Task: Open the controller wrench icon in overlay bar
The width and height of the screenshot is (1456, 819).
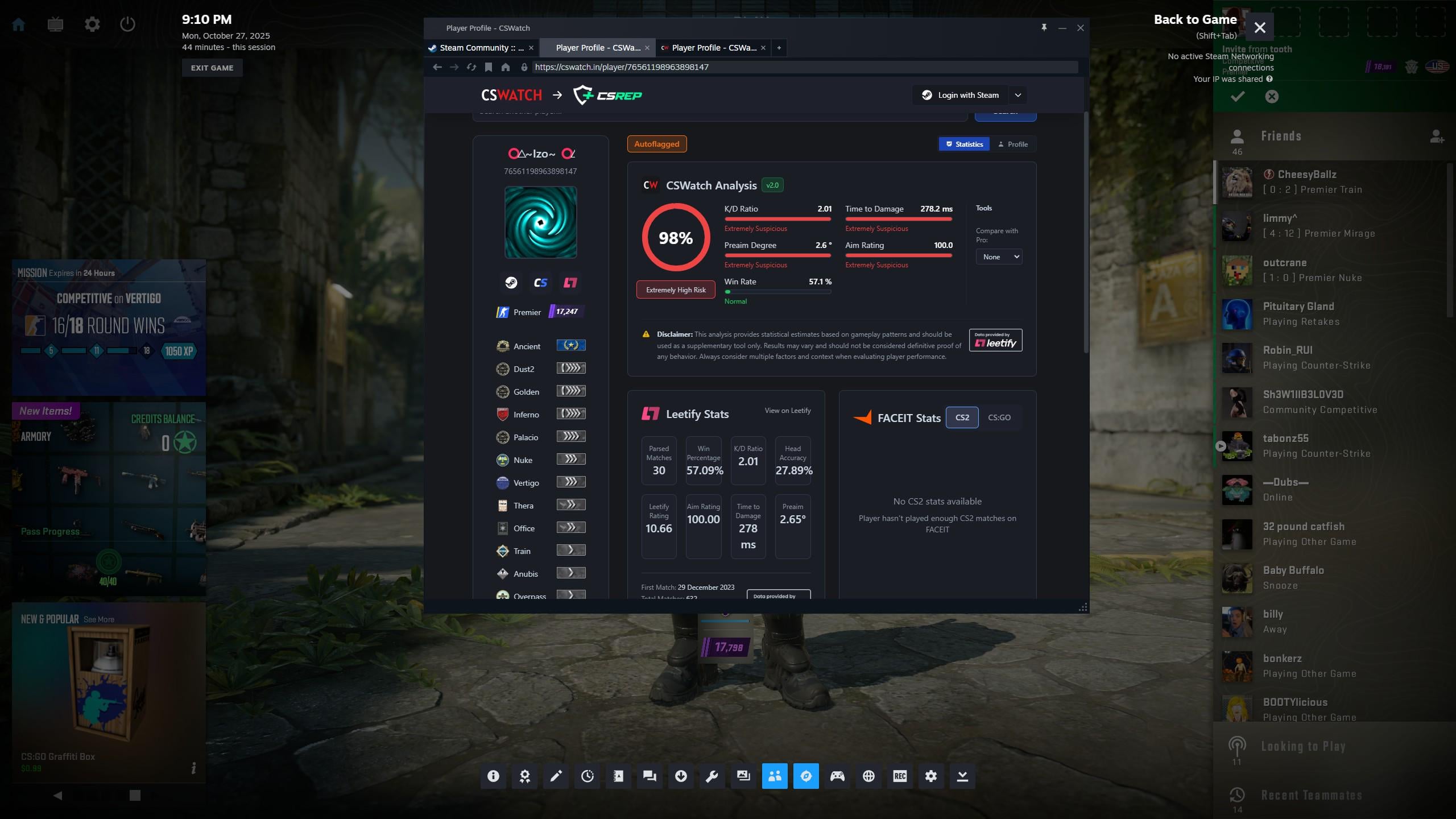Action: [x=712, y=776]
